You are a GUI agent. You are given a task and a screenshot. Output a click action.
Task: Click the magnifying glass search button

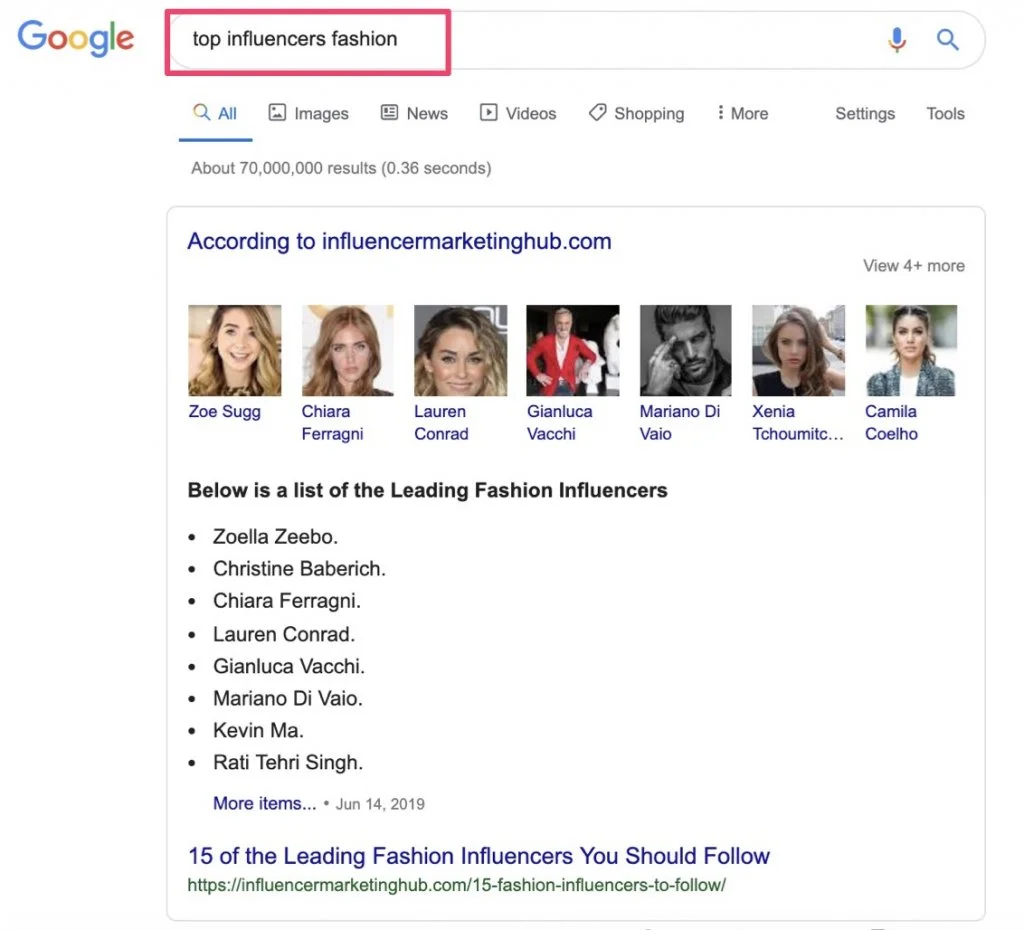pos(948,40)
